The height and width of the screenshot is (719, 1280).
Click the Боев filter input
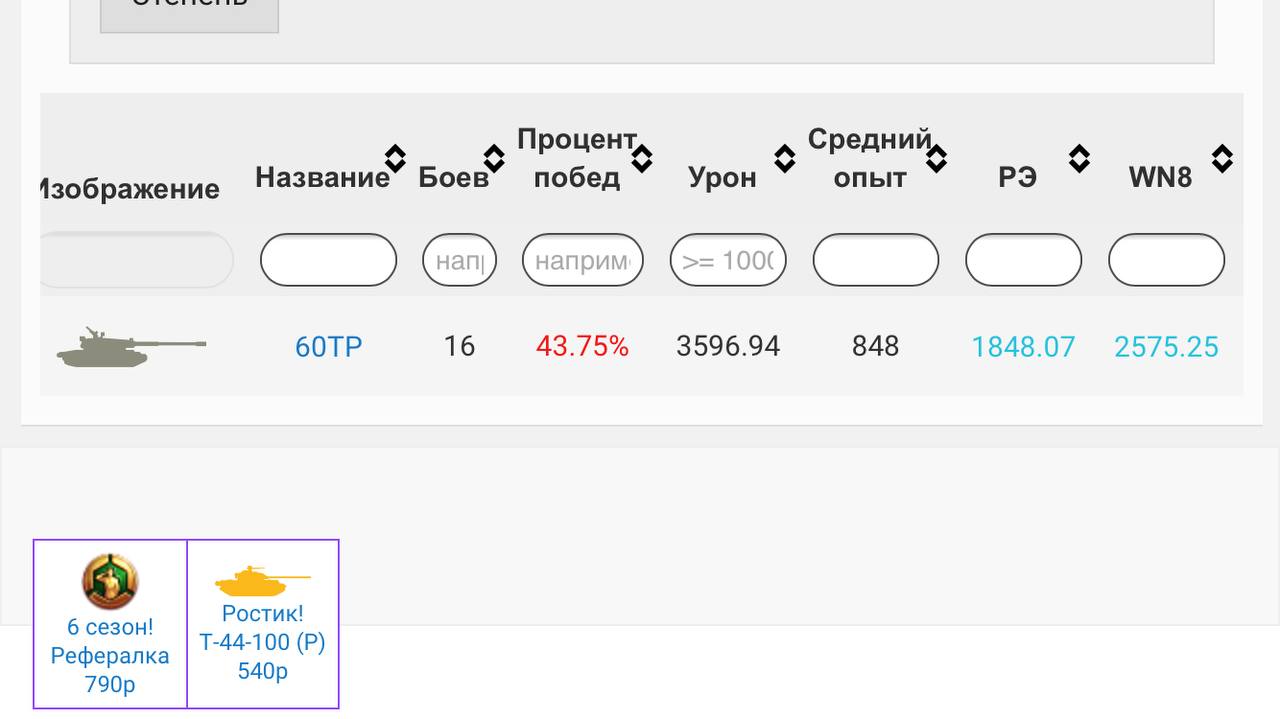(459, 260)
